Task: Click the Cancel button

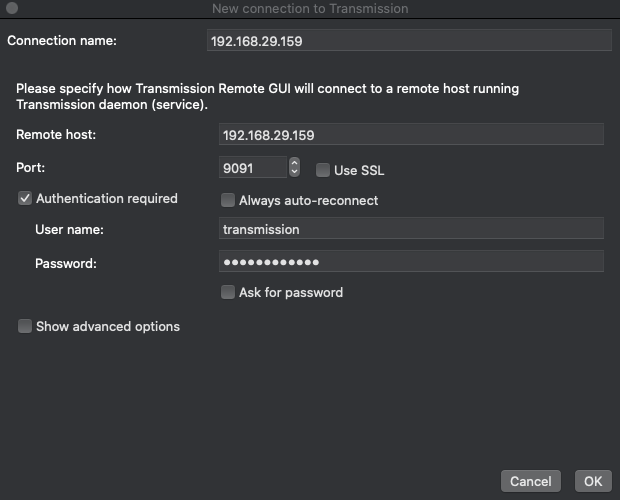Action: [531, 481]
